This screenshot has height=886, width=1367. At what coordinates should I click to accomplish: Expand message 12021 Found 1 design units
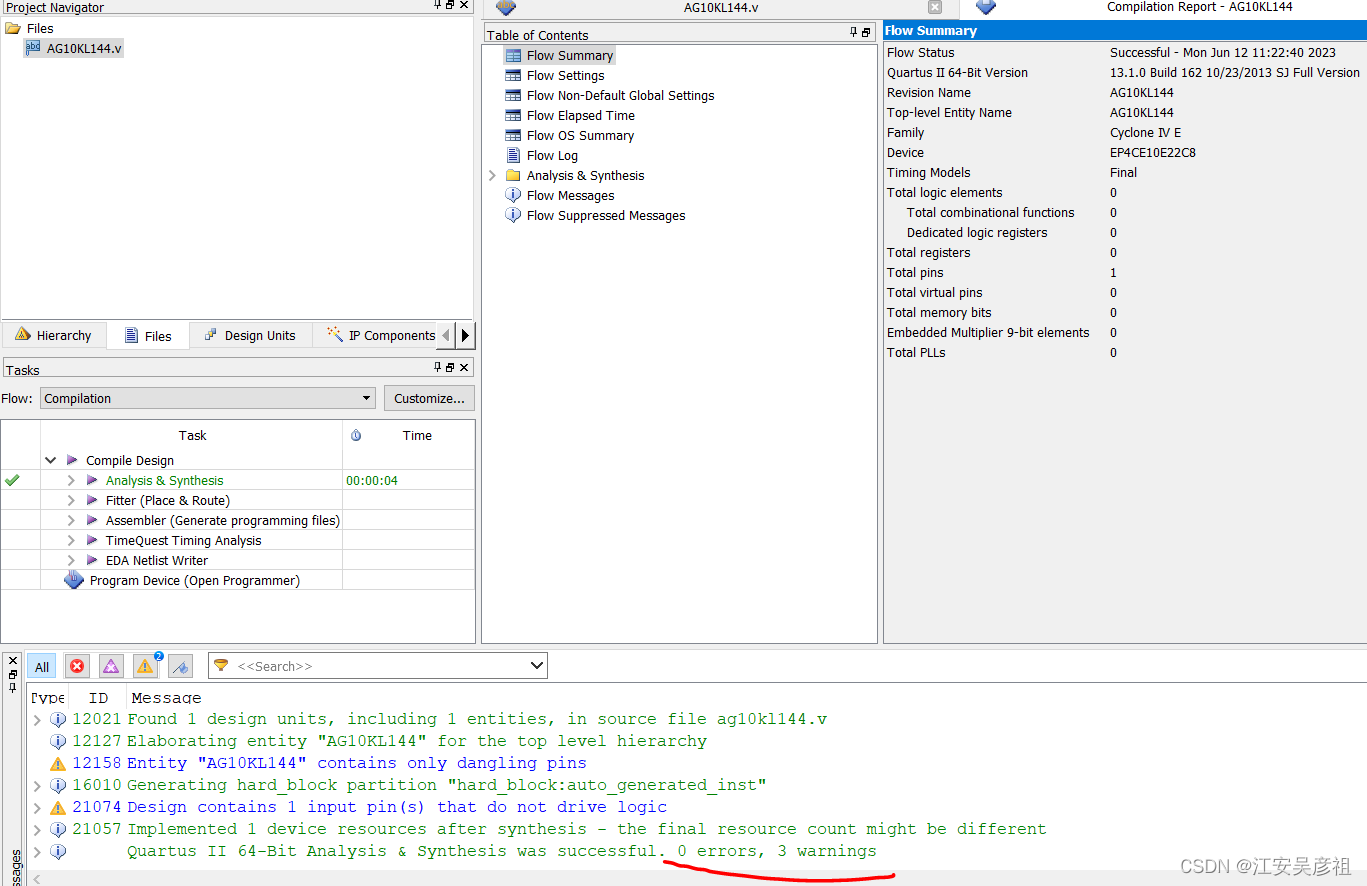coord(37,720)
